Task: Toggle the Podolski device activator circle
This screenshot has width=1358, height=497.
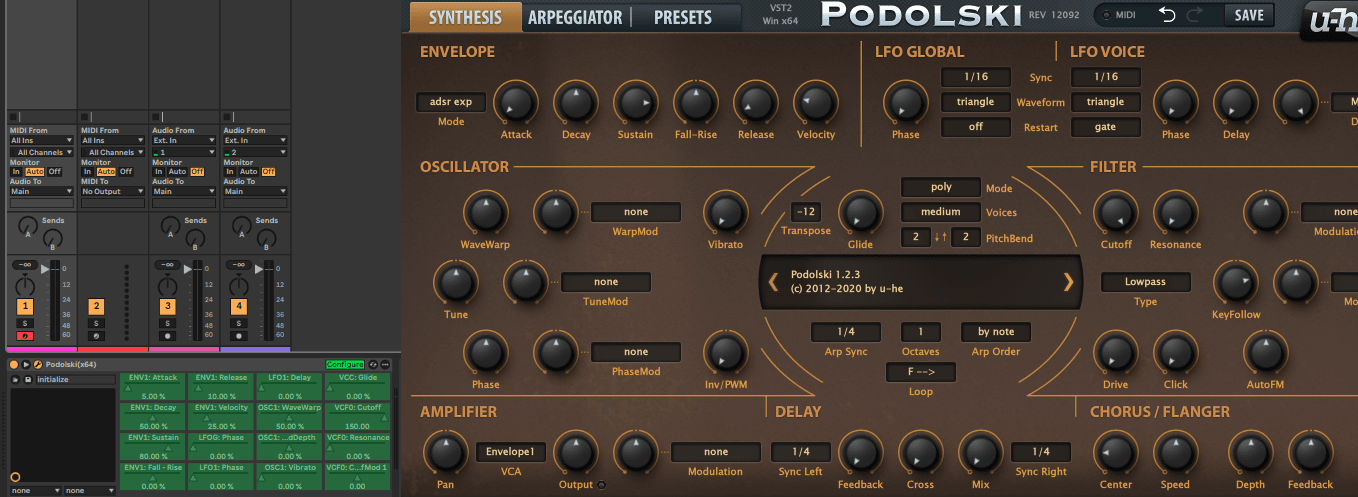Action: (14, 364)
